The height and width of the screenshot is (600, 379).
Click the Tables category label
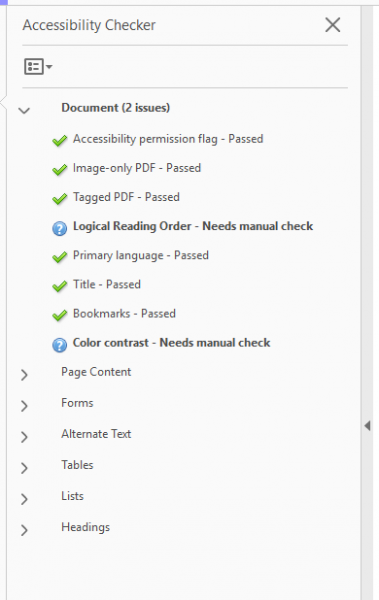click(x=77, y=465)
